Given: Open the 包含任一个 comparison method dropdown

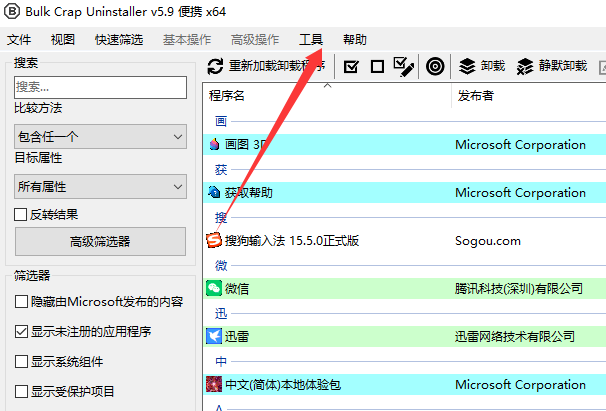Looking at the screenshot, I should click(100, 136).
